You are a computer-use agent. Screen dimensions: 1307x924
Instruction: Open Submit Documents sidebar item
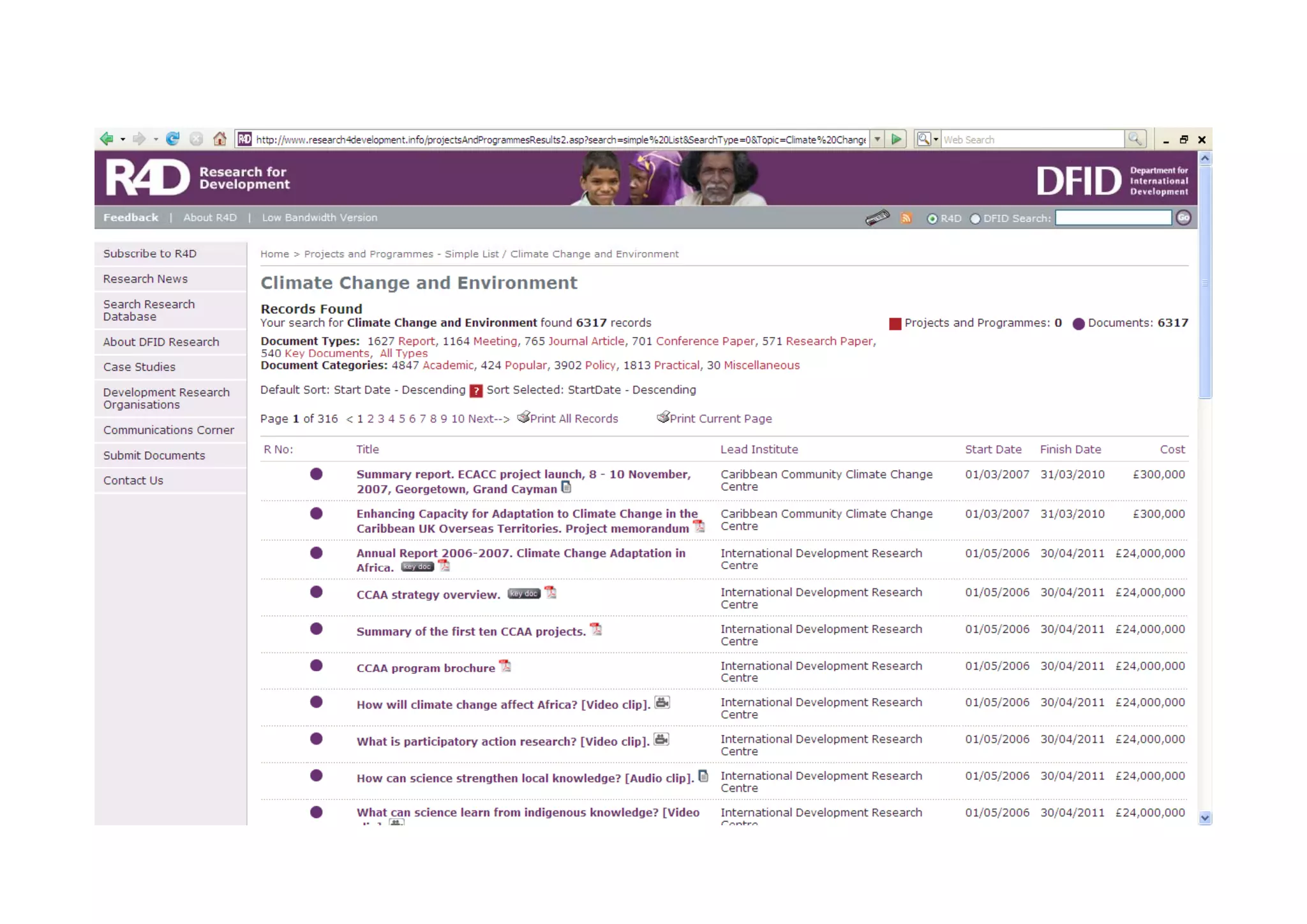[170, 456]
